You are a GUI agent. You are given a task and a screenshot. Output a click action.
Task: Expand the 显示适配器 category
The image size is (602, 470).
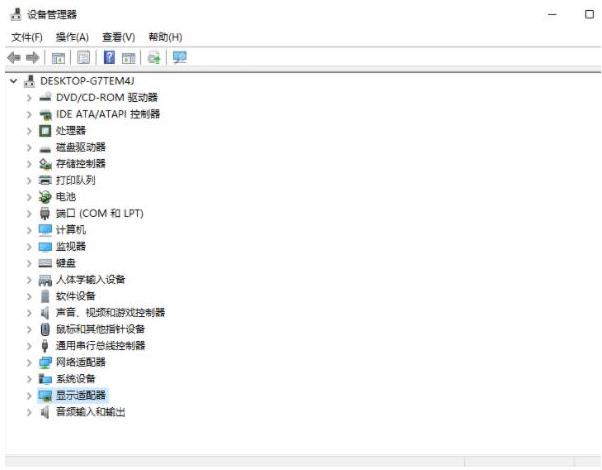29,395
